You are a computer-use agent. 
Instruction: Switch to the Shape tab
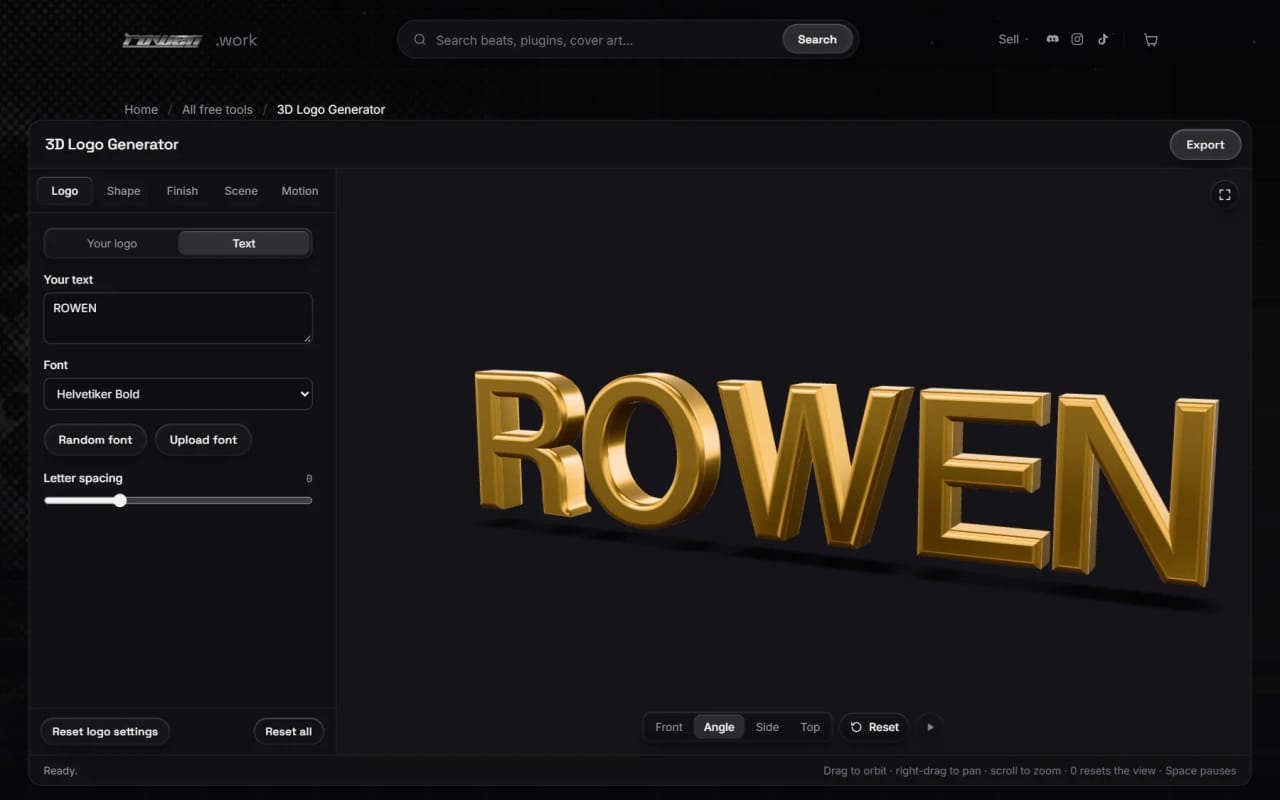(123, 191)
